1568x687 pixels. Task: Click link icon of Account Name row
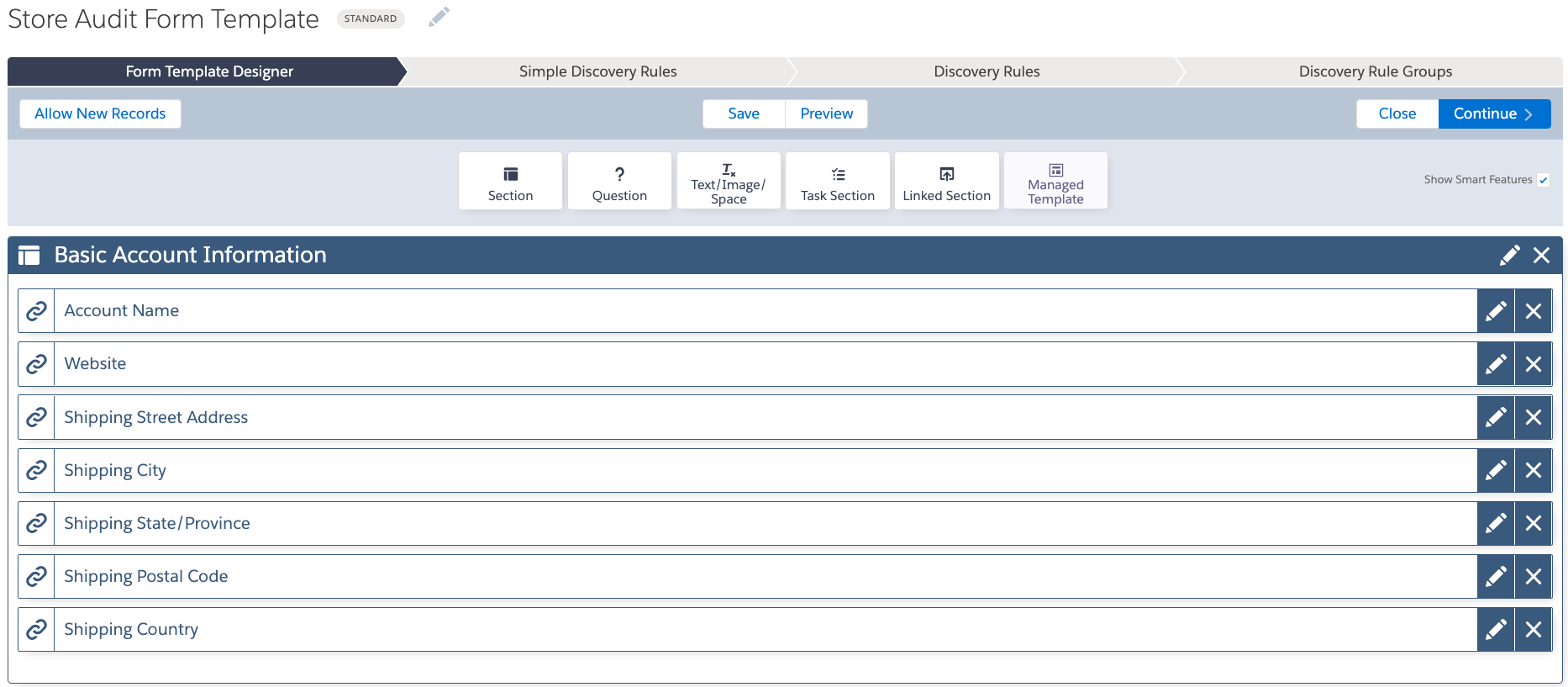36,311
